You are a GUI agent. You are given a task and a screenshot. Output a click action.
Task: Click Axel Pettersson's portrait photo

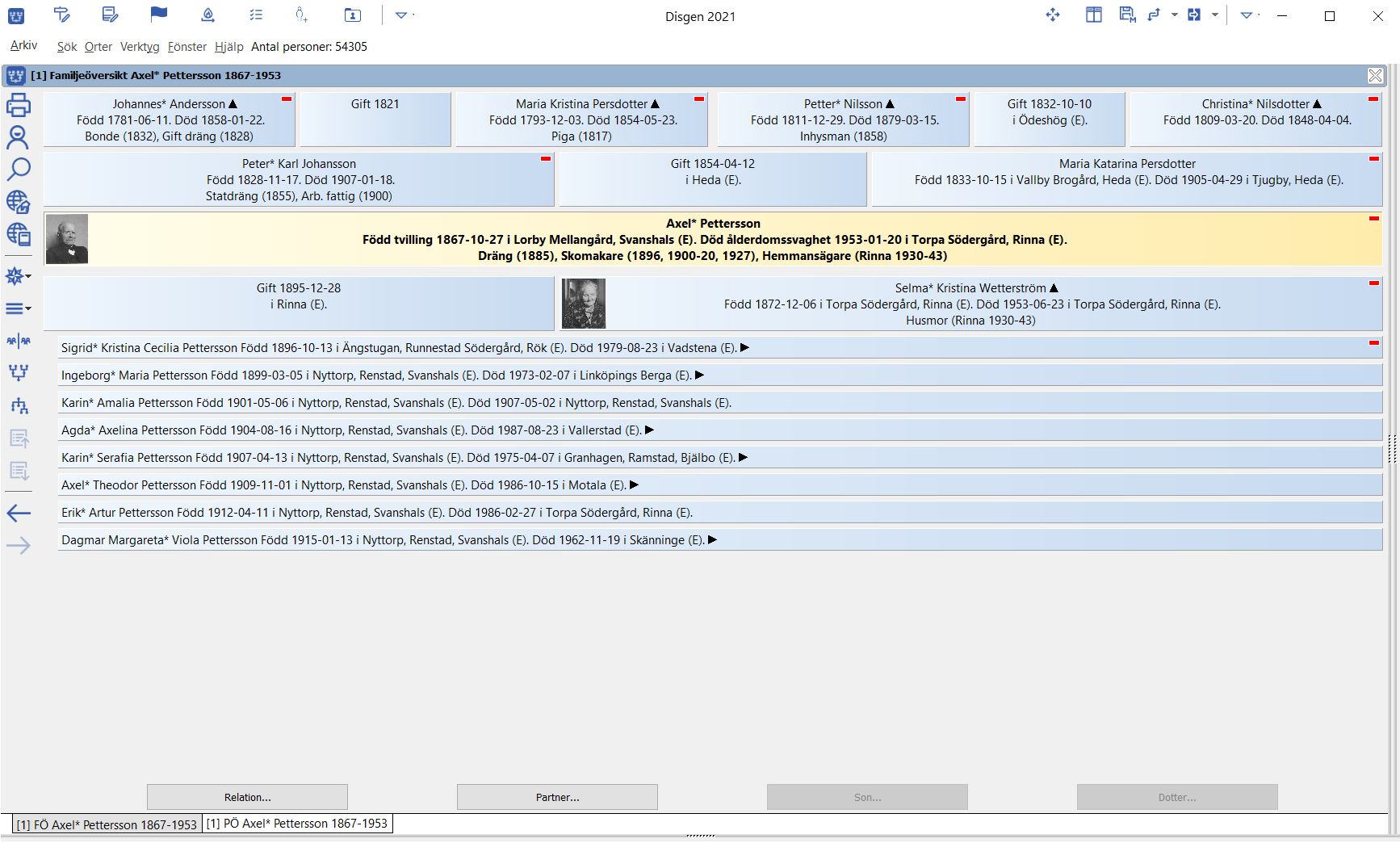67,240
